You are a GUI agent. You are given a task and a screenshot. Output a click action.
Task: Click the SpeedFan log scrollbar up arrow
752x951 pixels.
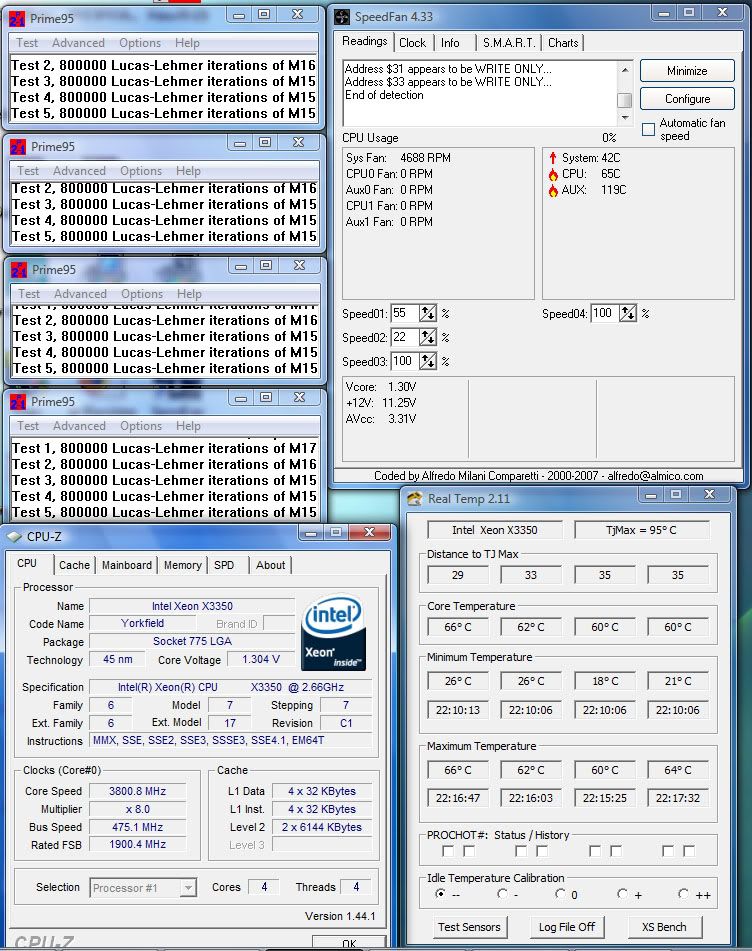pos(625,70)
